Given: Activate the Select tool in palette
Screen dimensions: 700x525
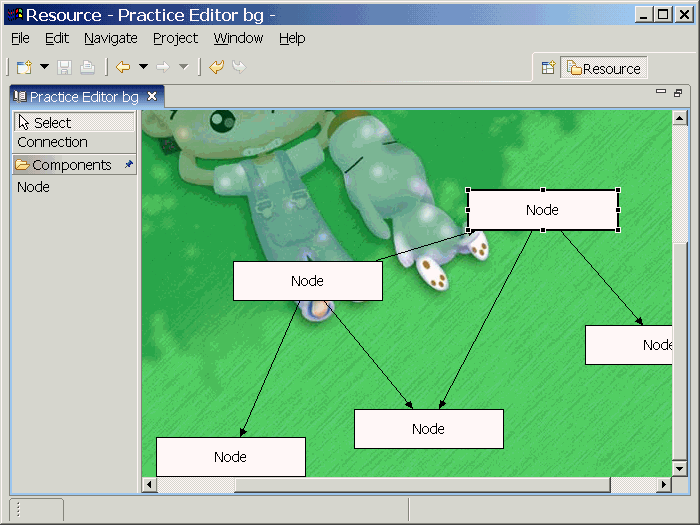Looking at the screenshot, I should (x=52, y=122).
